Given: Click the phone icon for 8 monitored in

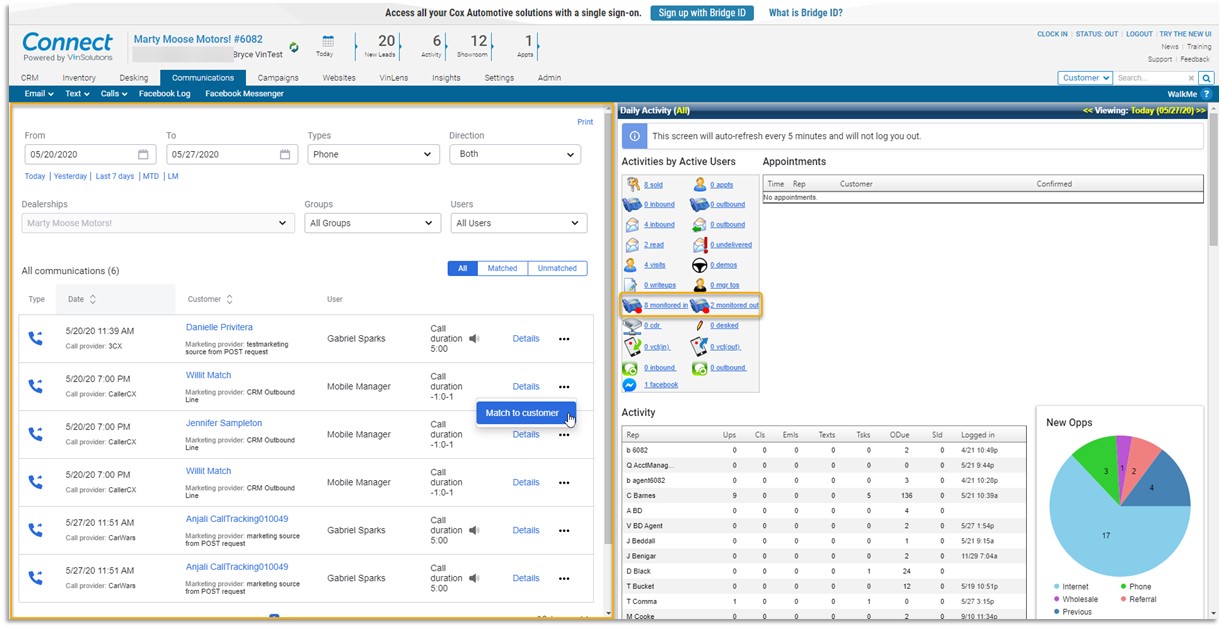Looking at the screenshot, I should click(632, 305).
